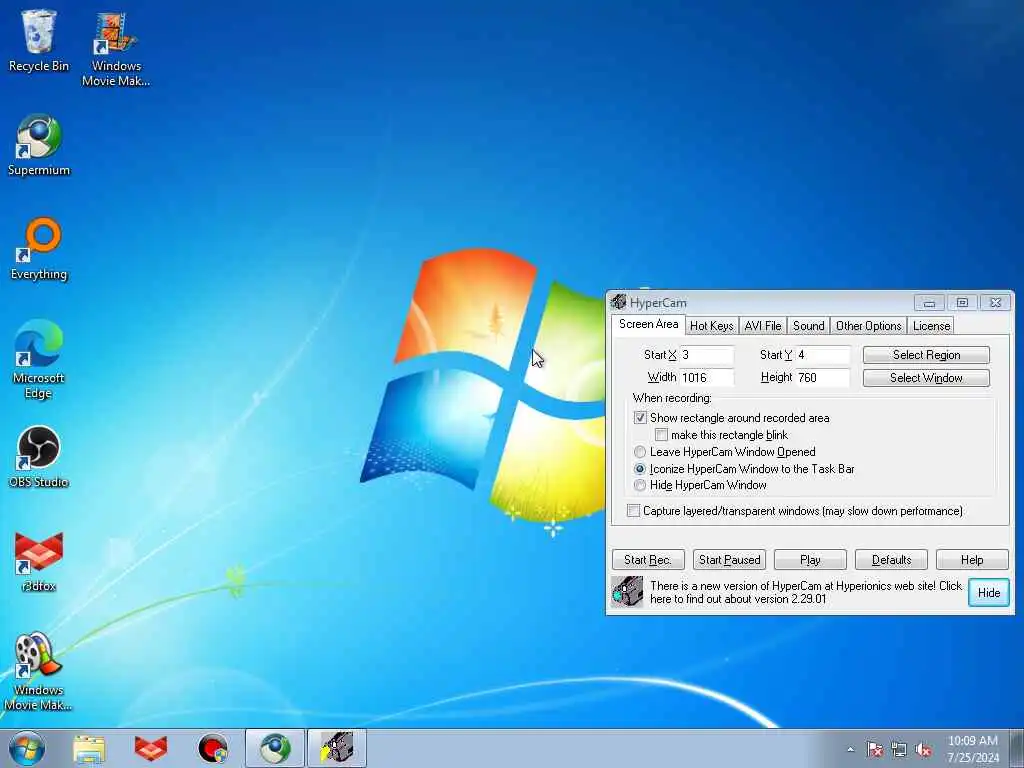Select Hide HyperCam Window option
Viewport: 1024px width, 768px height.
point(640,485)
